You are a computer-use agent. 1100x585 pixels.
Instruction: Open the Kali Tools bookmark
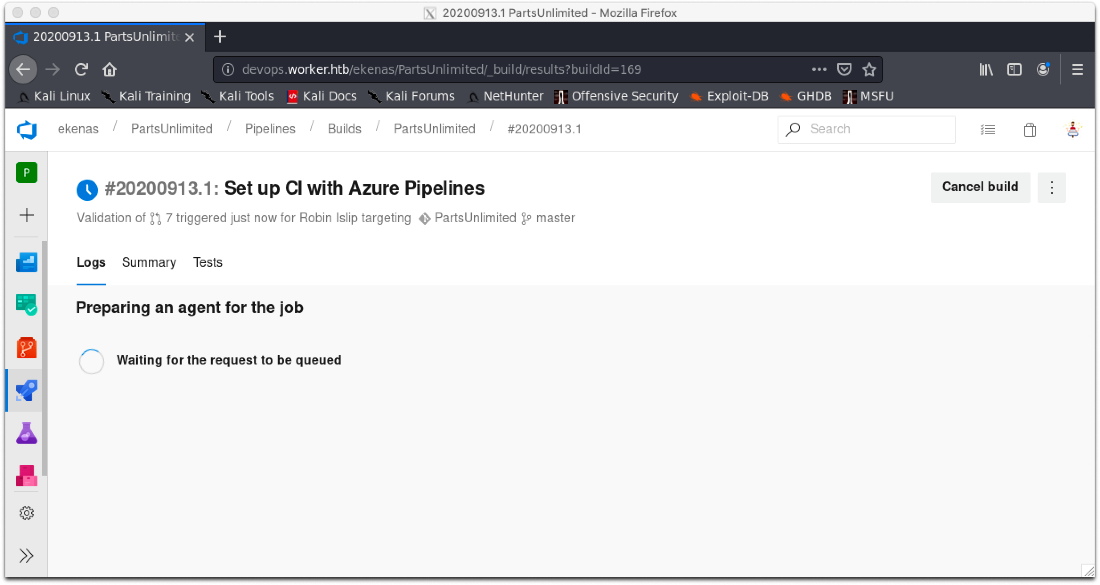tap(238, 96)
